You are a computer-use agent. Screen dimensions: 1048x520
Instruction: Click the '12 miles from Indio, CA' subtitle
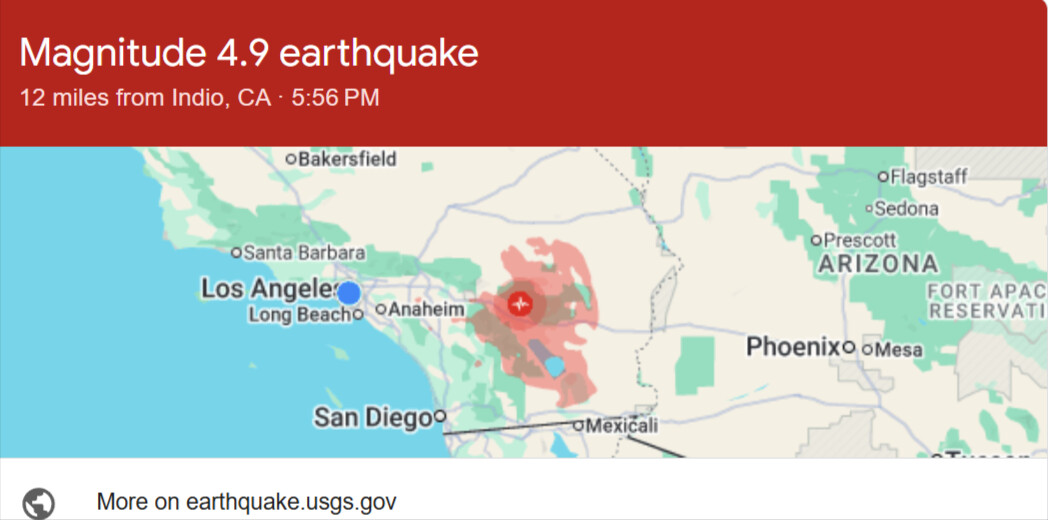tap(146, 98)
